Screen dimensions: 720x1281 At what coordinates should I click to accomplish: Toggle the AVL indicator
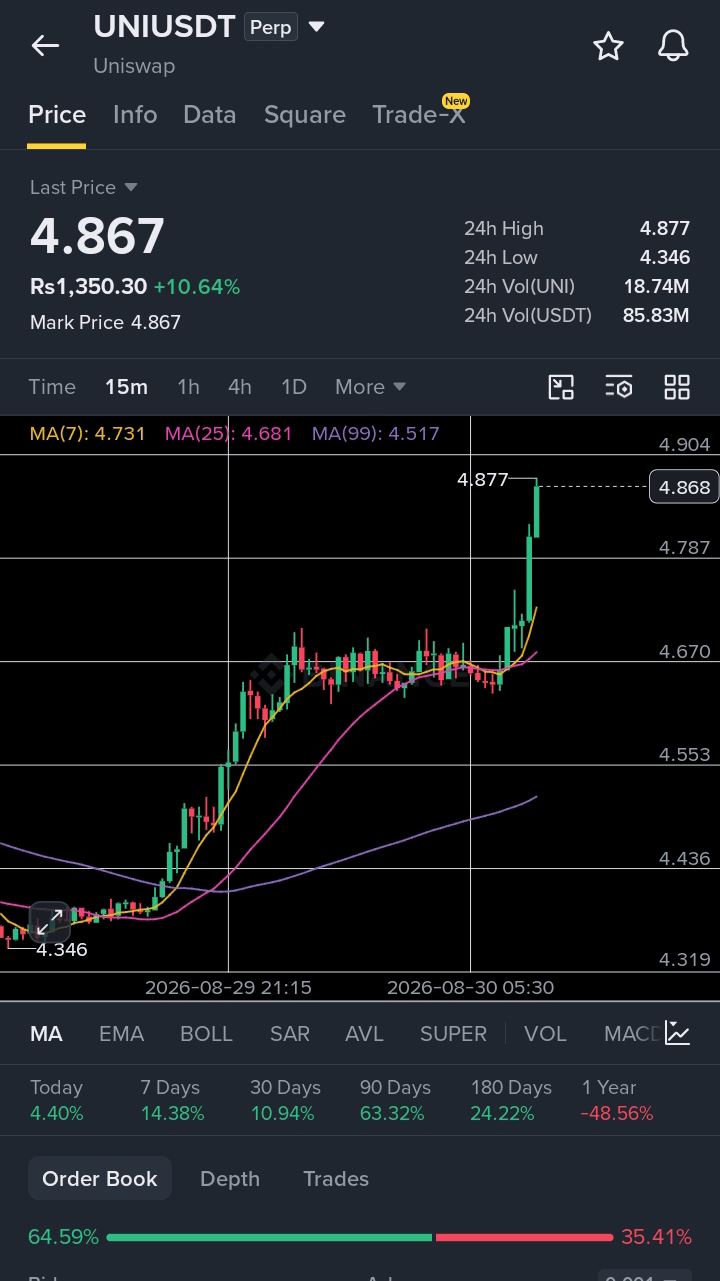tap(364, 1034)
